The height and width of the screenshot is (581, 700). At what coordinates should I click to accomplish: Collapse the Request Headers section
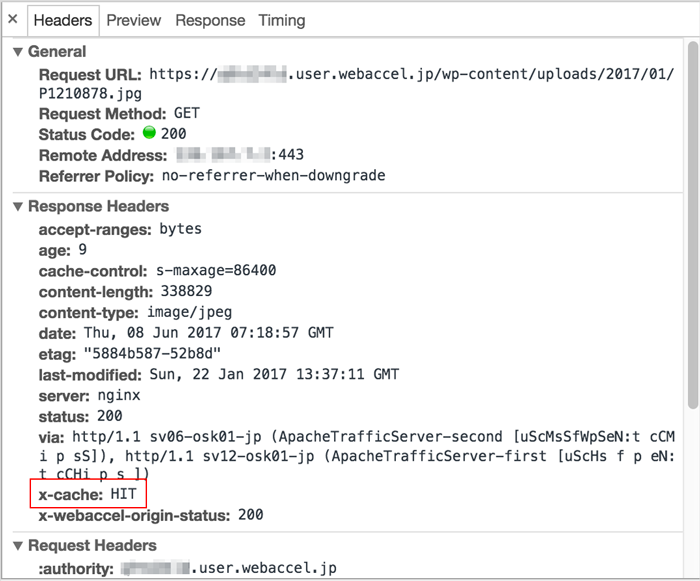pyautogui.click(x=18, y=546)
